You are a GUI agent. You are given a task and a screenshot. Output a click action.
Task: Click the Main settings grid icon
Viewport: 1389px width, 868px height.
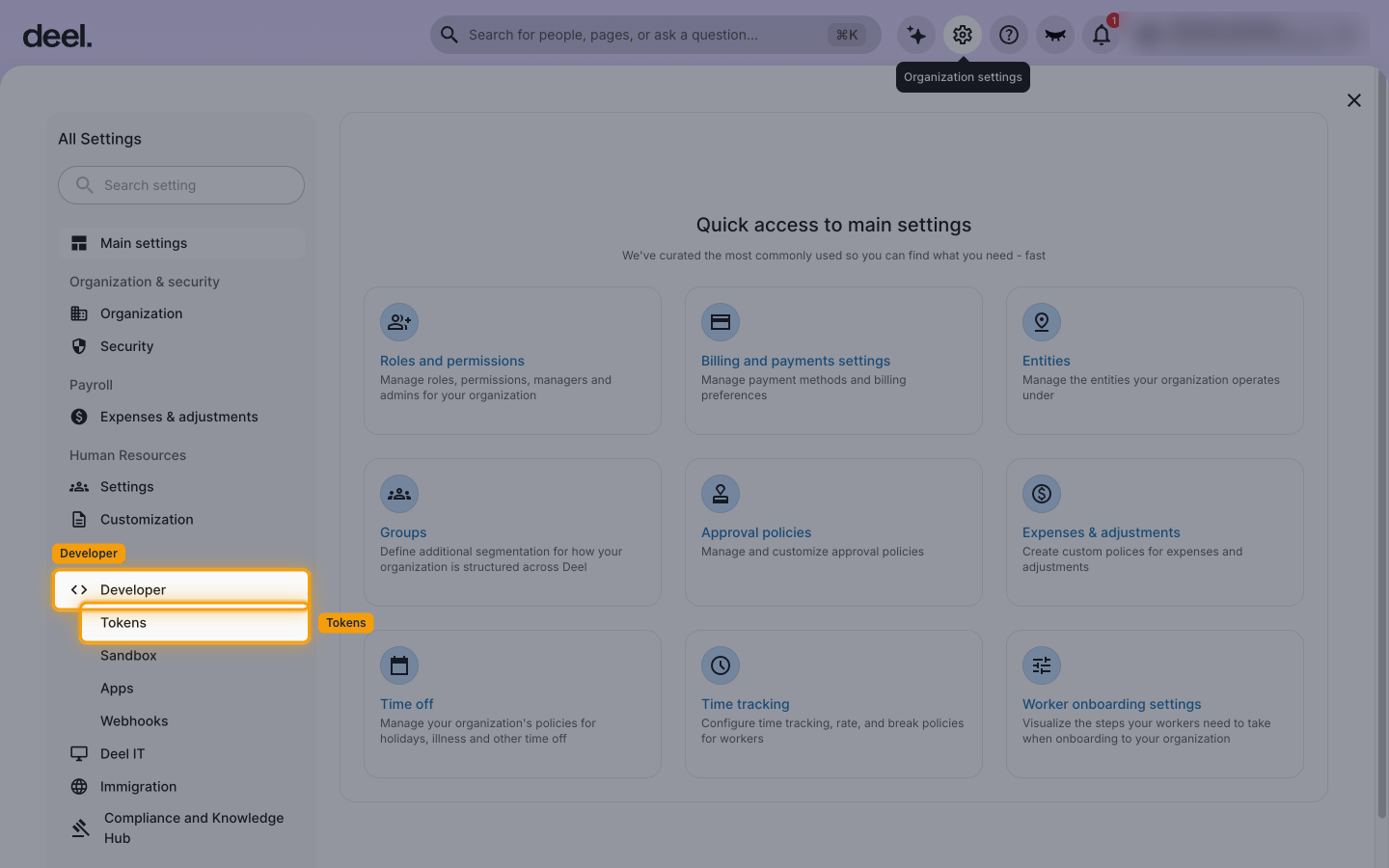pos(79,243)
